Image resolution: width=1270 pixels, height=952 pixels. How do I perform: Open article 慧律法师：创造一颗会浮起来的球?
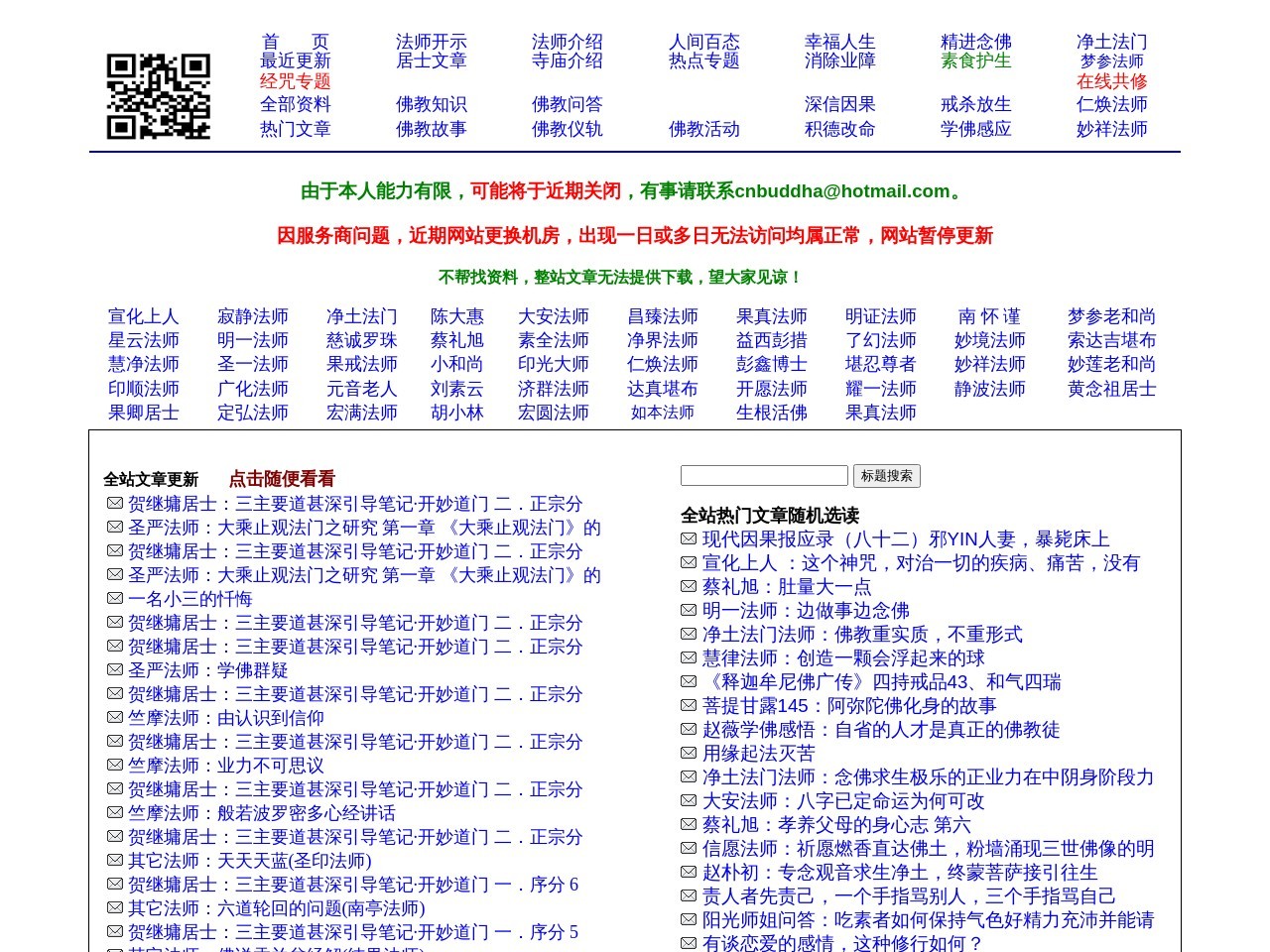point(842,657)
